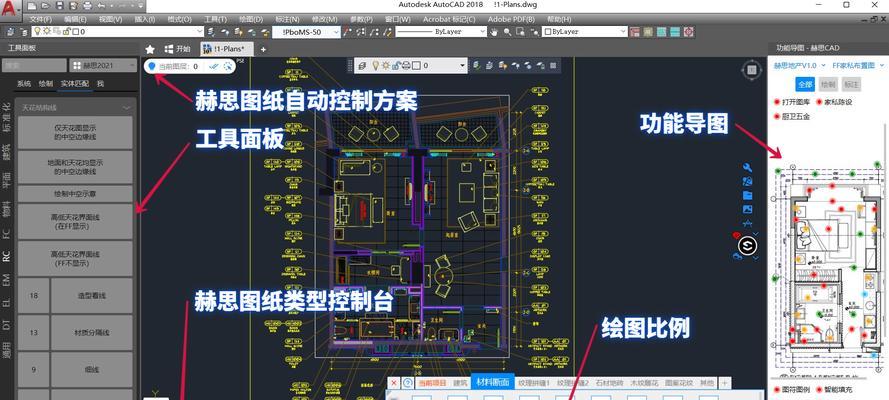Select the 石材地砖 tab on material bar

(x=607, y=383)
